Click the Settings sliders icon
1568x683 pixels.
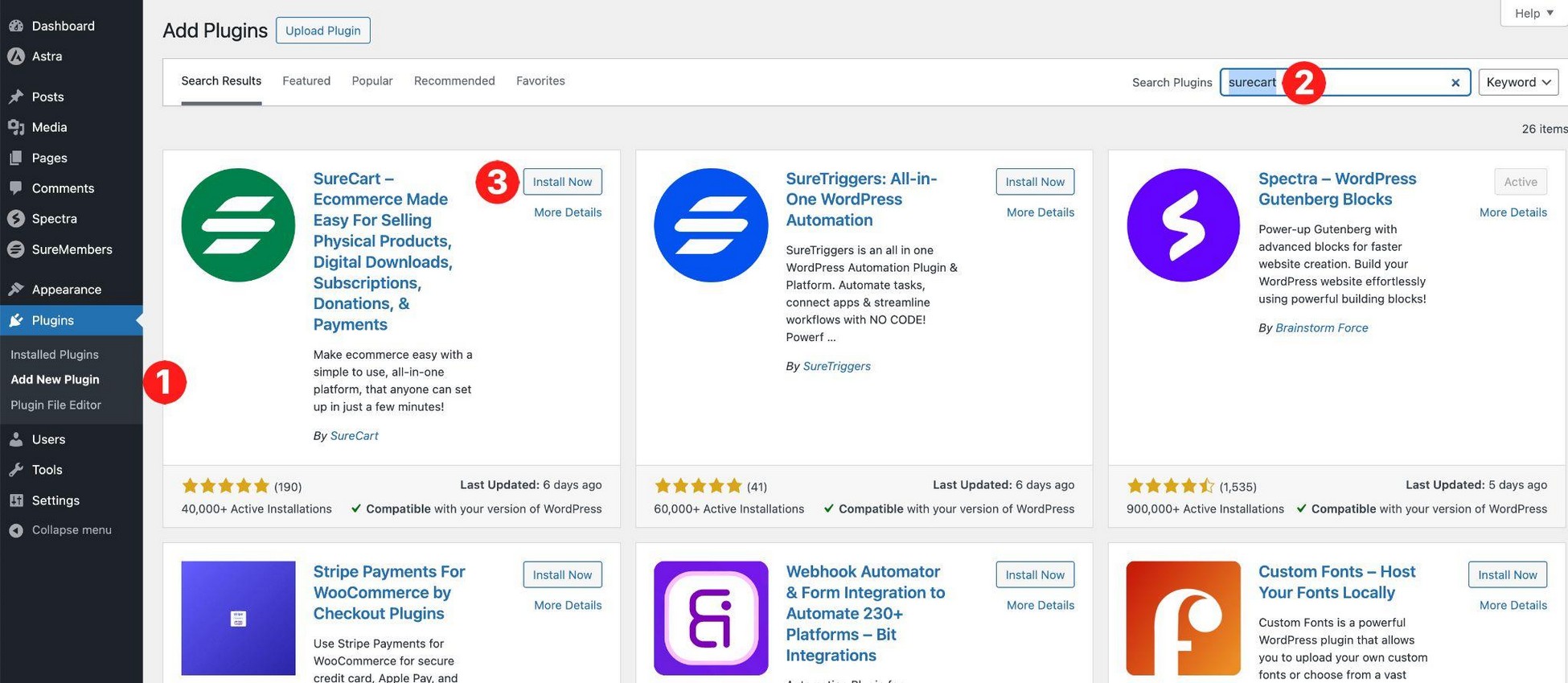(x=16, y=500)
